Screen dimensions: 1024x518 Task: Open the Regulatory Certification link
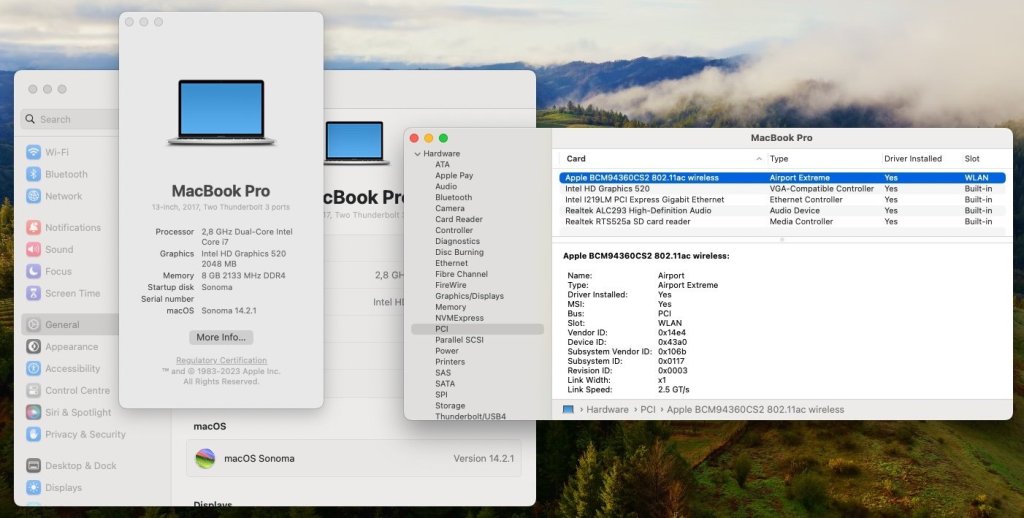click(x=221, y=360)
